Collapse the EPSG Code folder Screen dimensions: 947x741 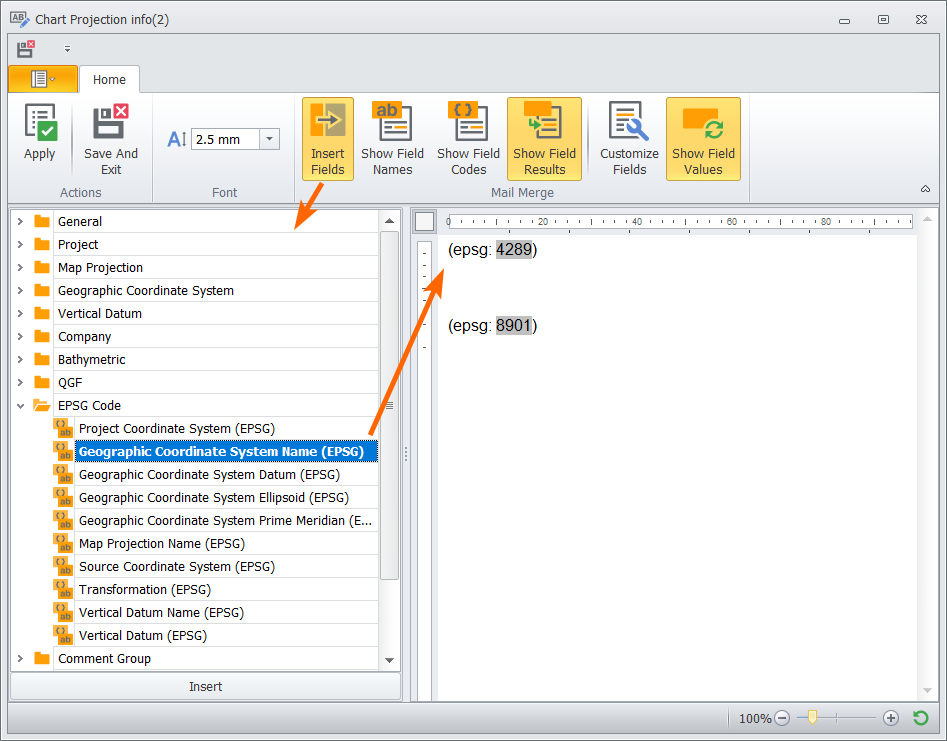point(21,406)
